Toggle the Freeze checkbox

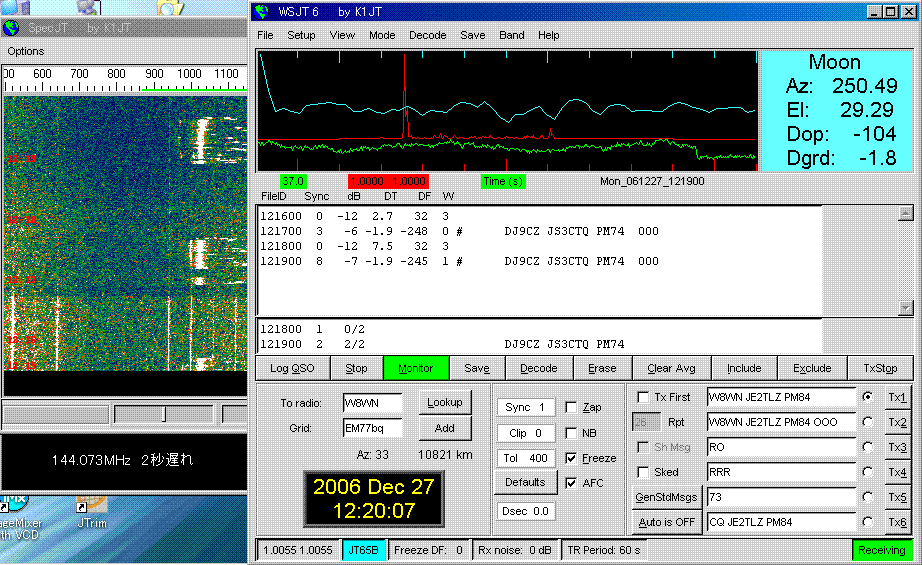point(571,458)
